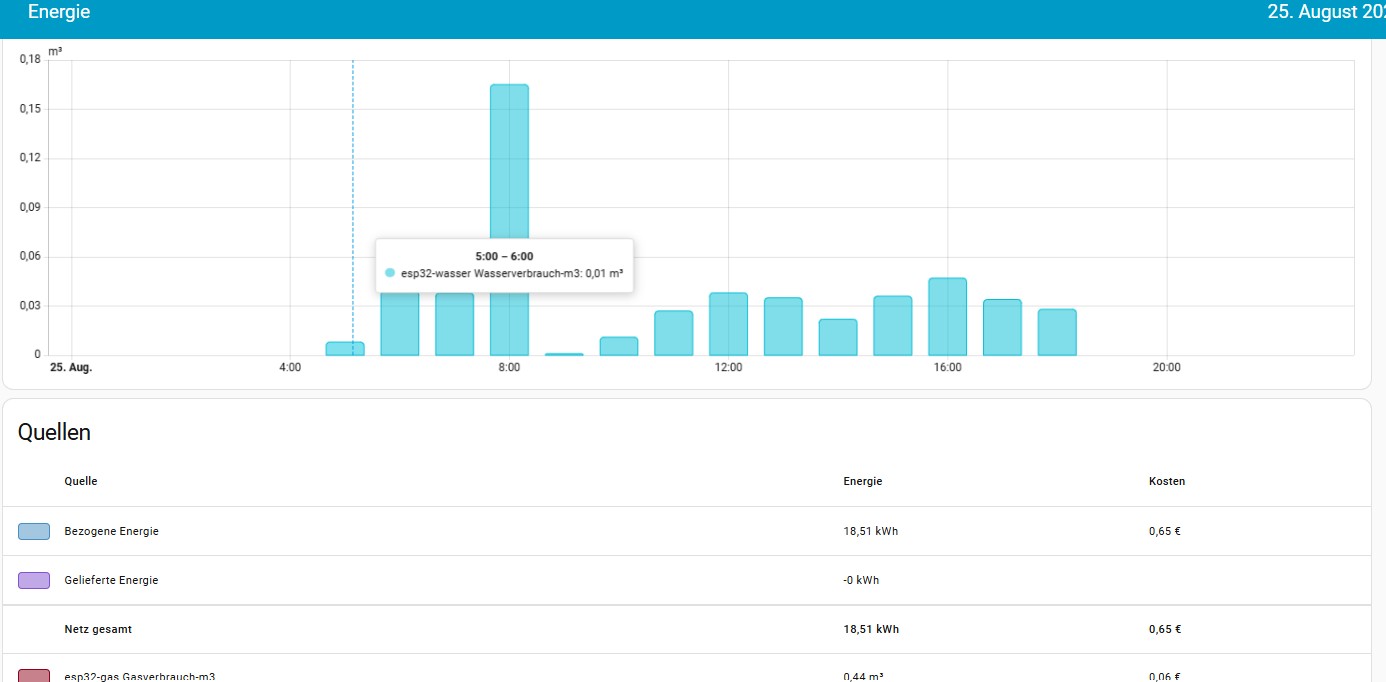Image resolution: width=1386 pixels, height=682 pixels.
Task: Click the 0,44 m³ gas consumption value
Action: pyautogui.click(x=863, y=677)
